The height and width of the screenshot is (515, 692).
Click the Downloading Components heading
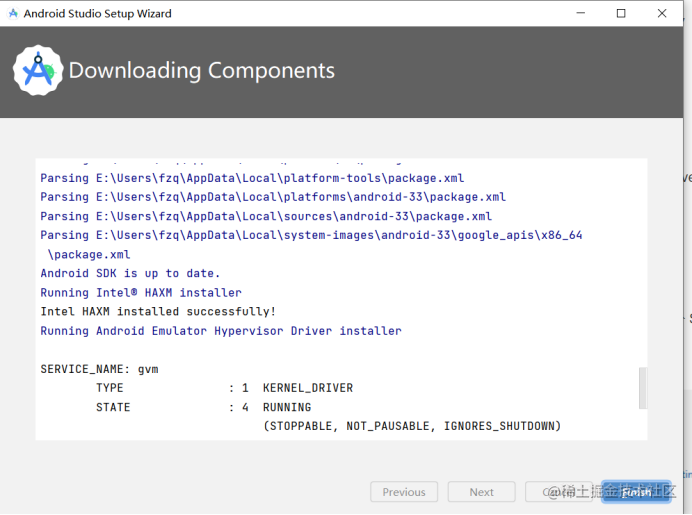tap(202, 71)
